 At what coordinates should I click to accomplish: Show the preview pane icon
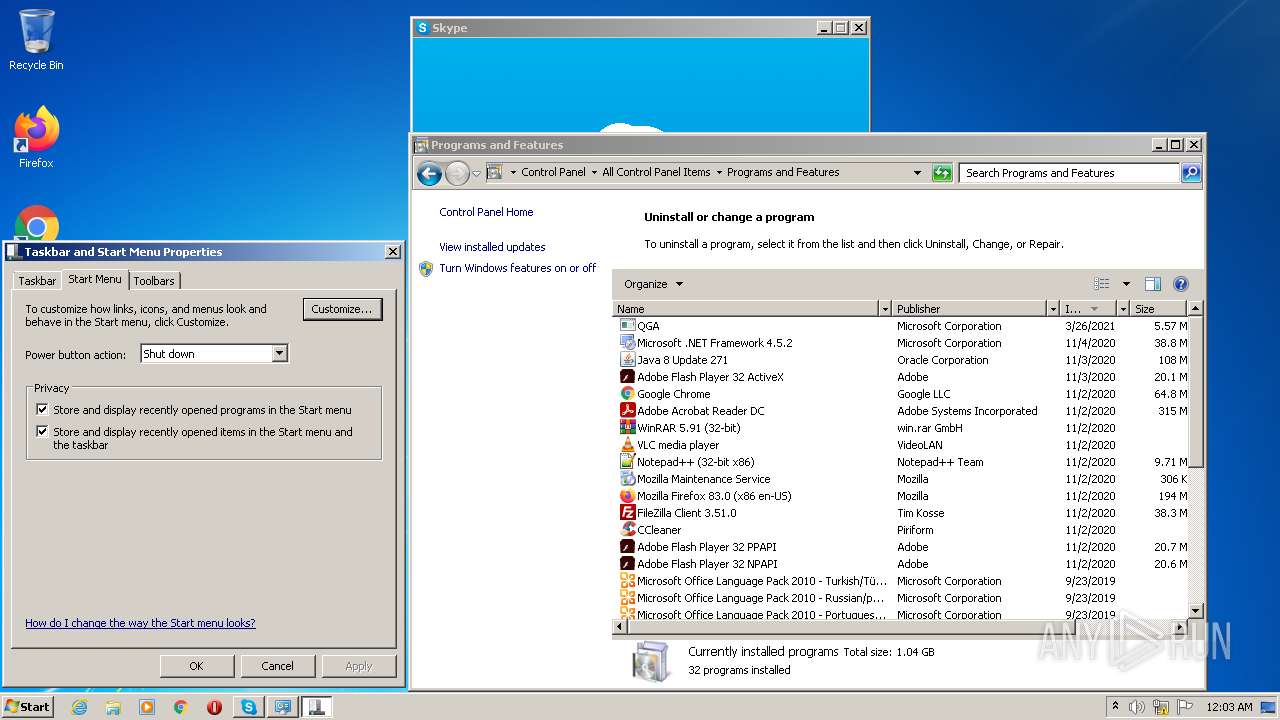pos(1152,284)
